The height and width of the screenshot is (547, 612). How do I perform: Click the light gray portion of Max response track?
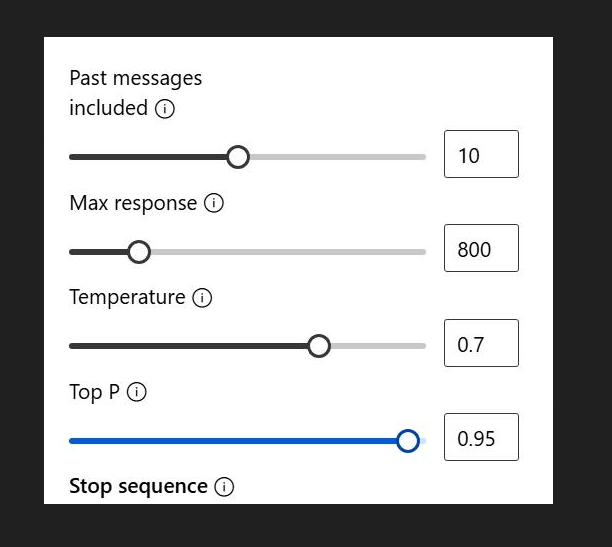[x=288, y=252]
